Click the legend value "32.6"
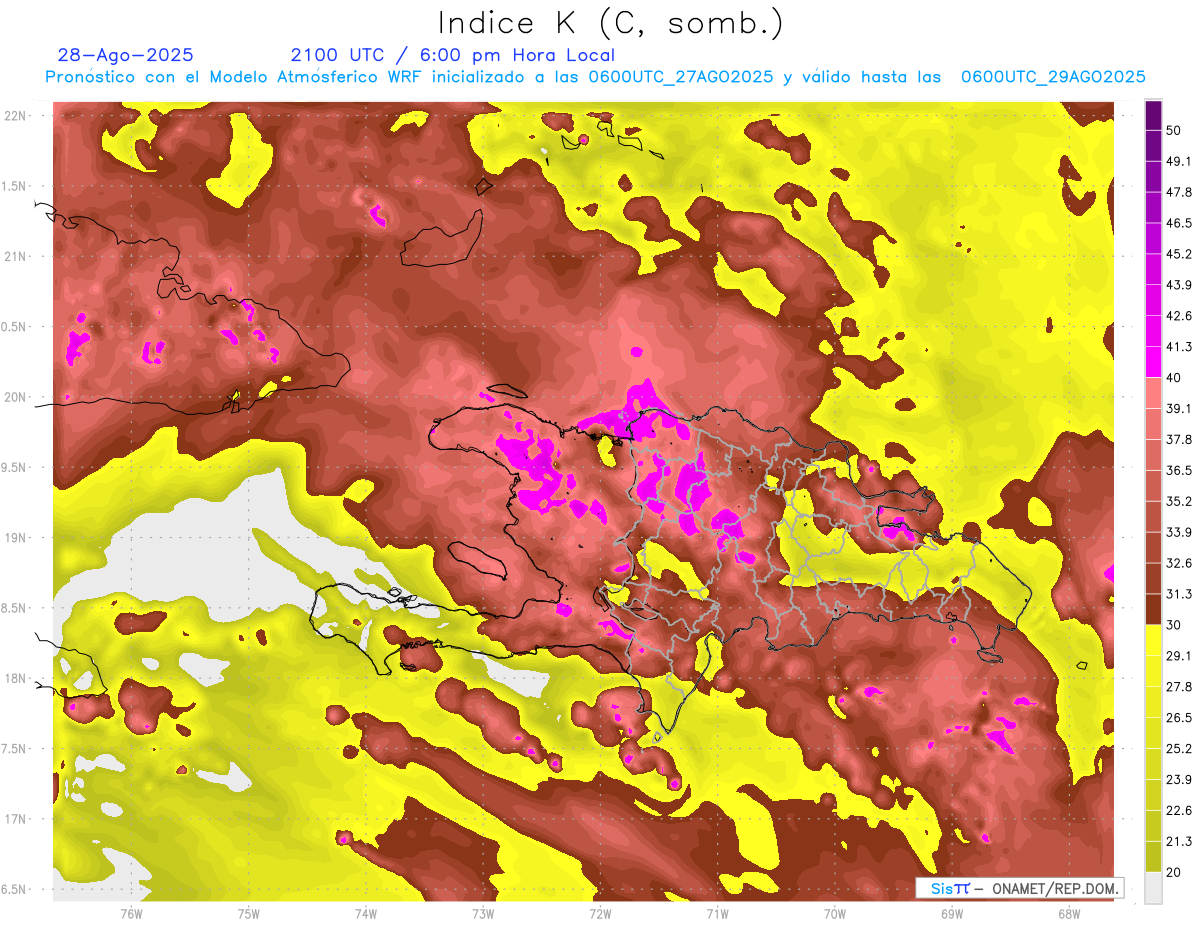Image resolution: width=1200 pixels, height=927 pixels. [x=1178, y=563]
